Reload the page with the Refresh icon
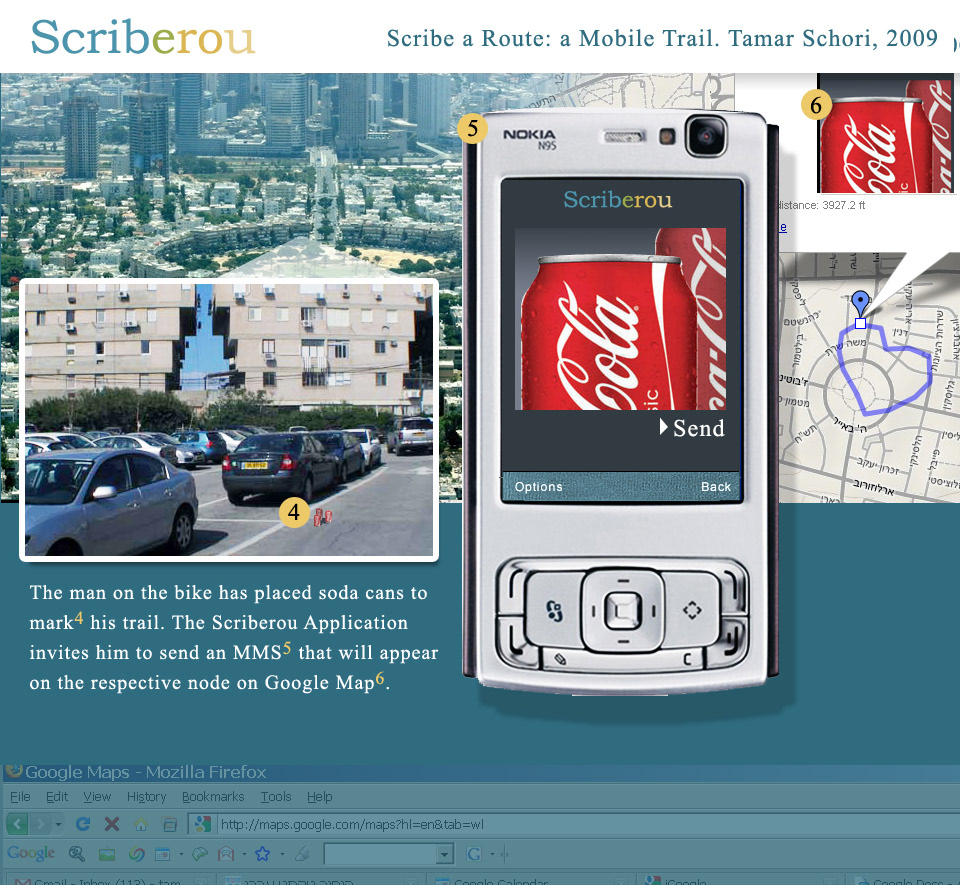Image resolution: width=960 pixels, height=885 pixels. pos(83,824)
